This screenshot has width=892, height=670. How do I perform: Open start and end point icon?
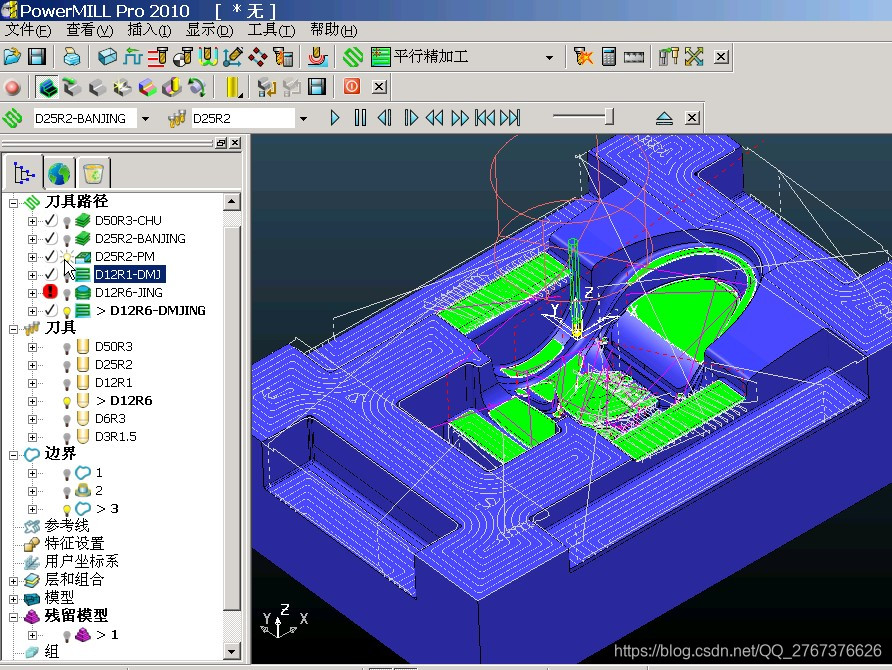click(x=183, y=56)
